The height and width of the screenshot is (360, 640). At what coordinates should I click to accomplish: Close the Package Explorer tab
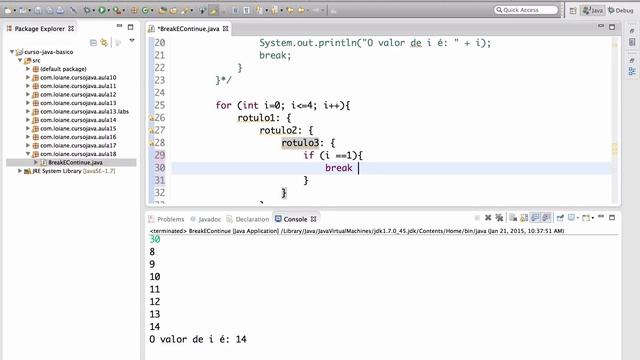pyautogui.click(x=71, y=29)
